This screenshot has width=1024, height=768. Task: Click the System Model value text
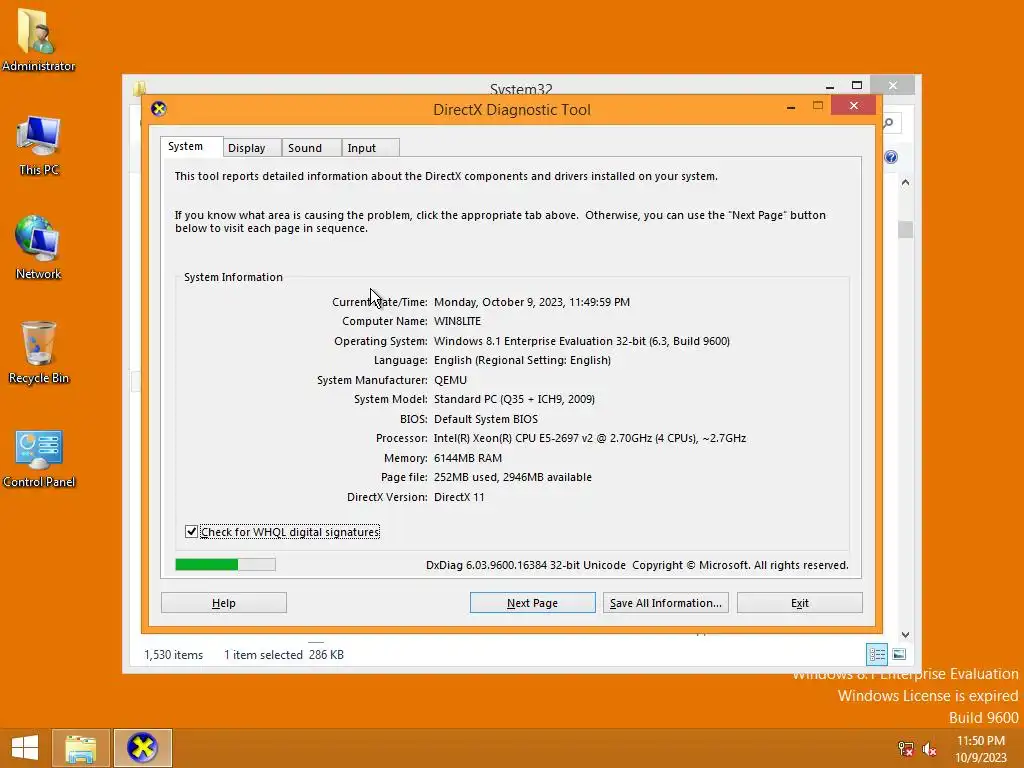[x=514, y=399]
